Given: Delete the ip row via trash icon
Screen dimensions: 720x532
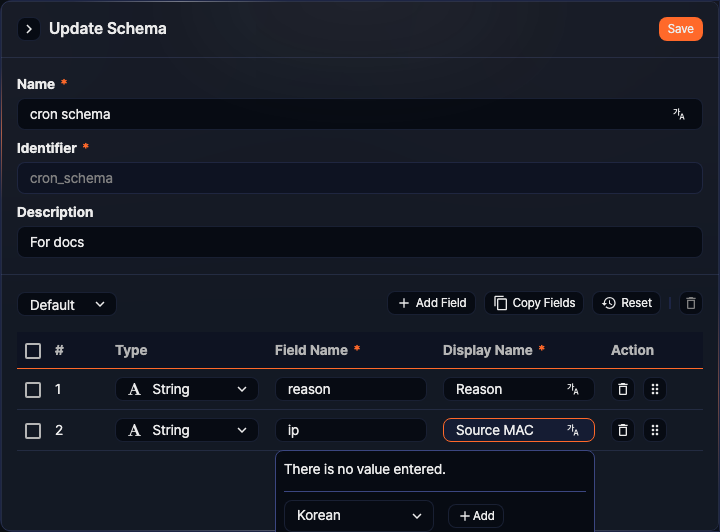Looking at the screenshot, I should click(623, 430).
